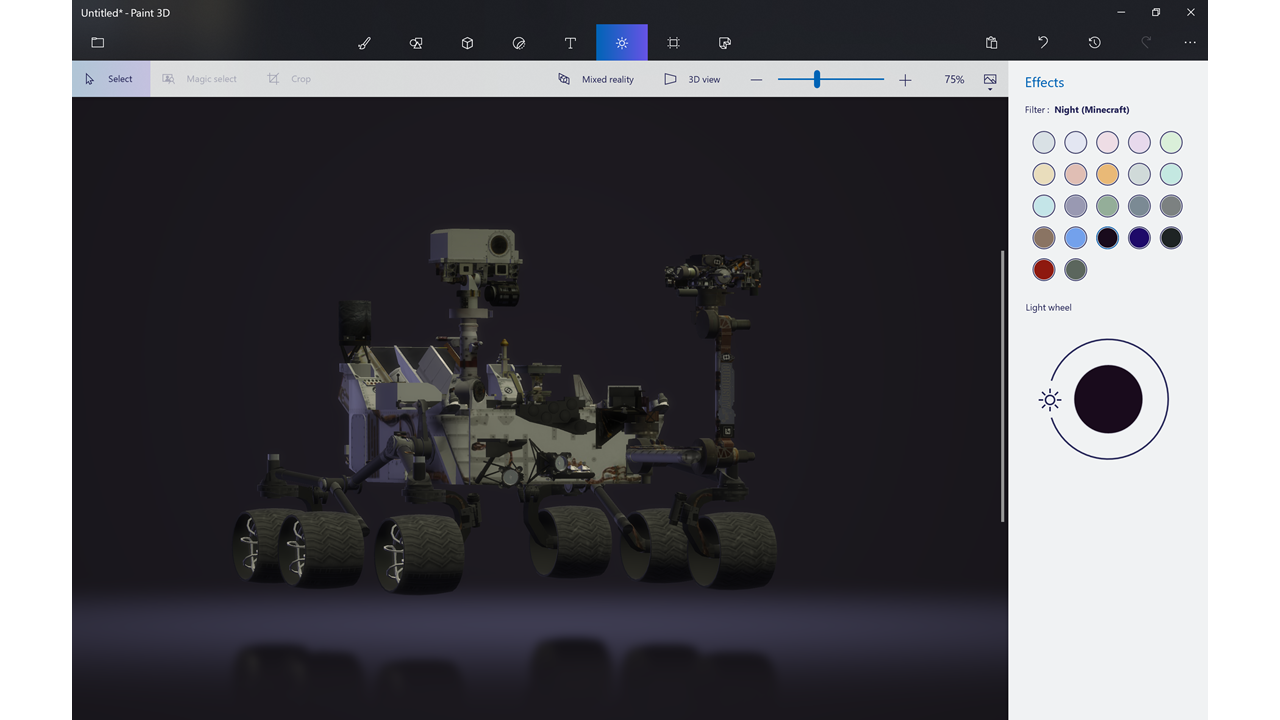Apply the deep navy indigo filter swatch
The height and width of the screenshot is (720, 1280).
(x=1139, y=238)
